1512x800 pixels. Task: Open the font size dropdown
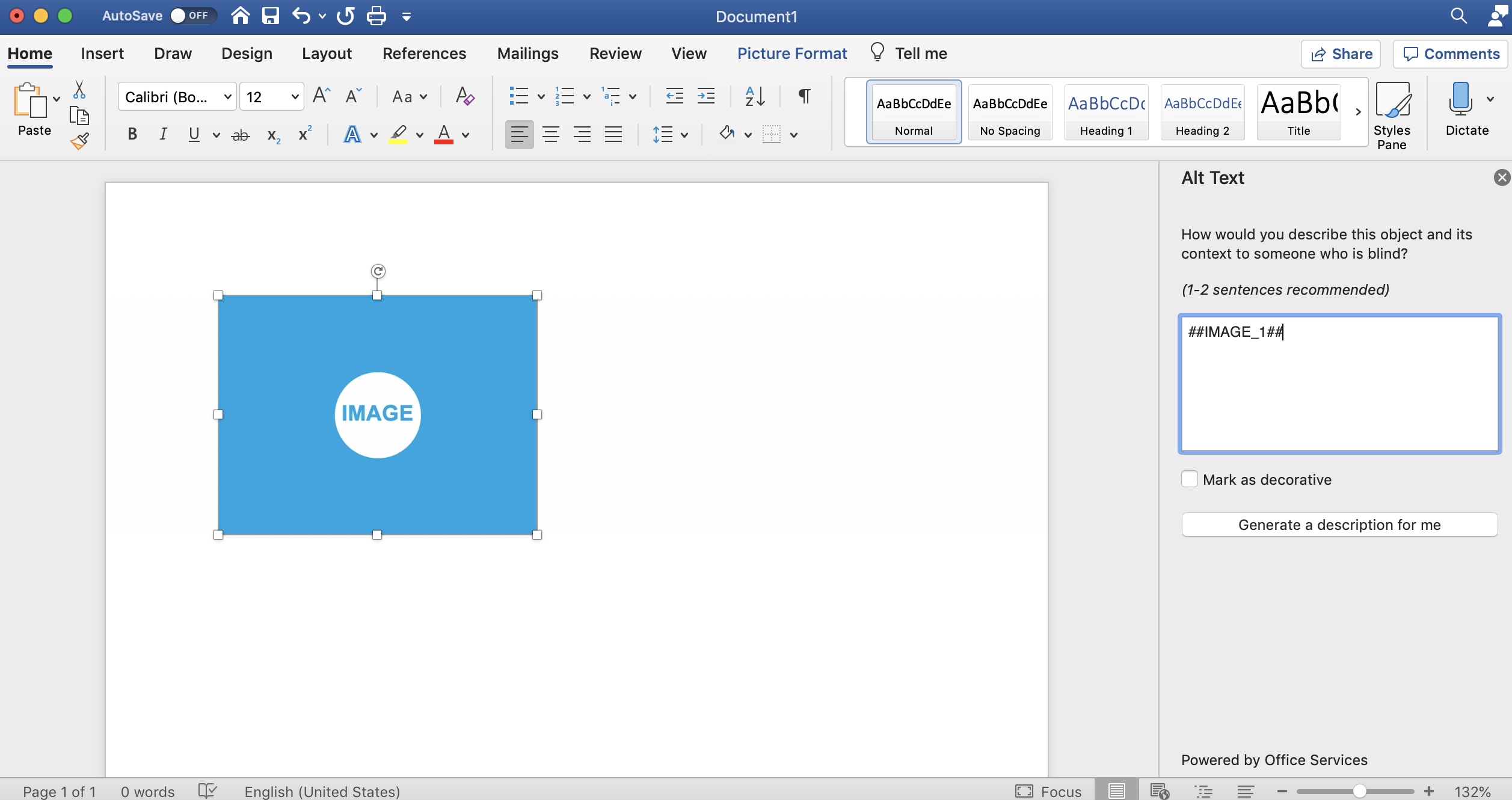click(294, 96)
